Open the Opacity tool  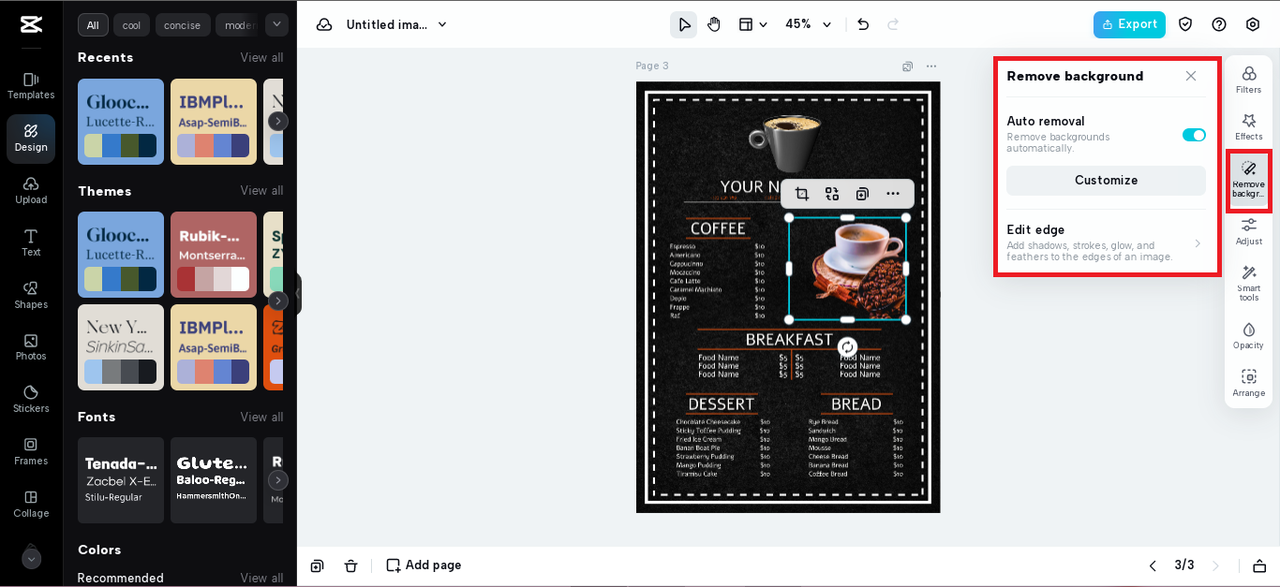click(x=1249, y=336)
